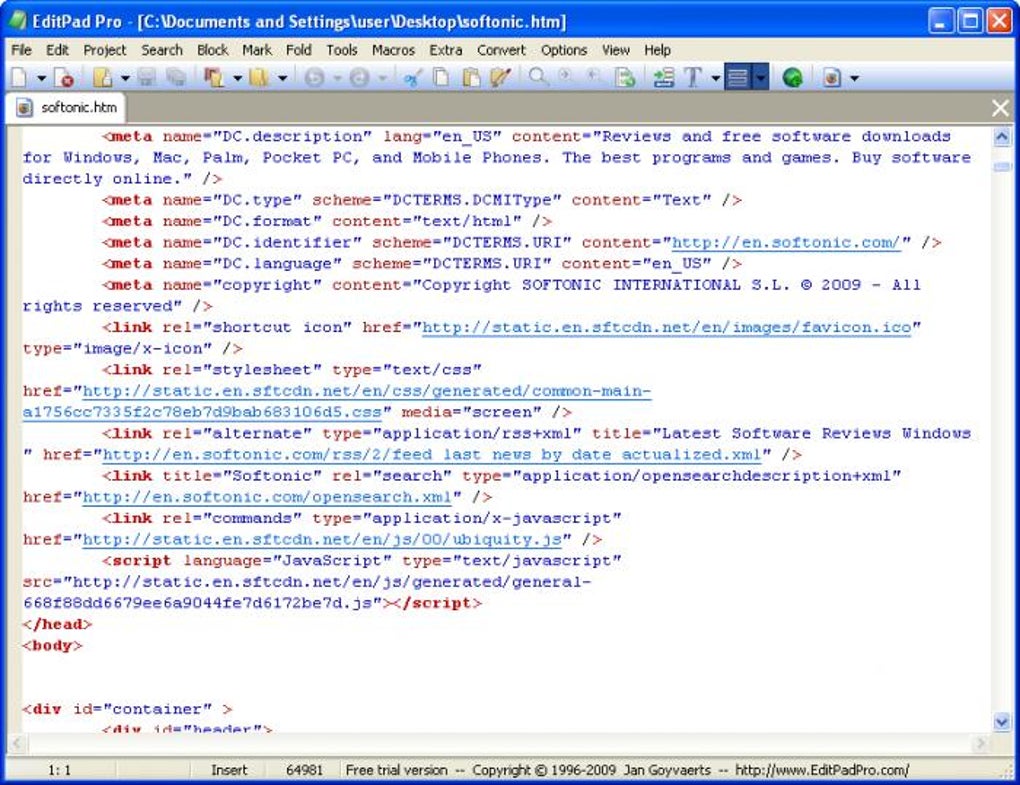Click the horizontal scrollbar left arrow

[16, 743]
